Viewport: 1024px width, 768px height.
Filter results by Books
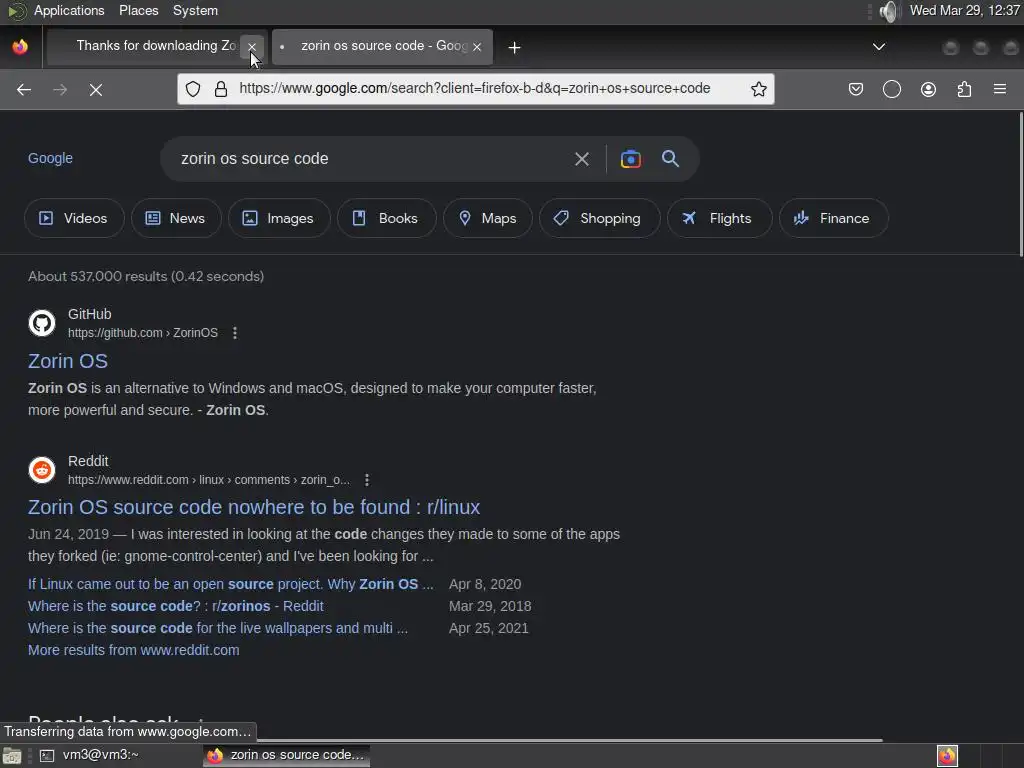(x=387, y=218)
